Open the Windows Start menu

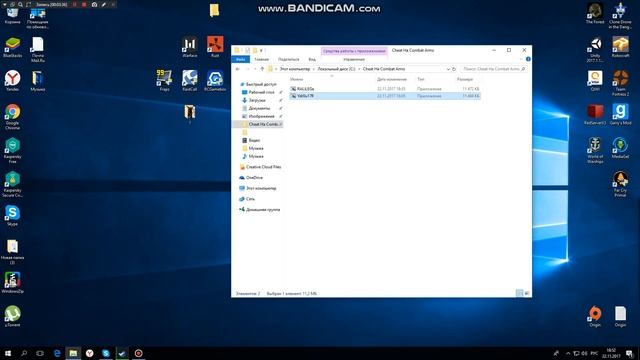point(8,353)
